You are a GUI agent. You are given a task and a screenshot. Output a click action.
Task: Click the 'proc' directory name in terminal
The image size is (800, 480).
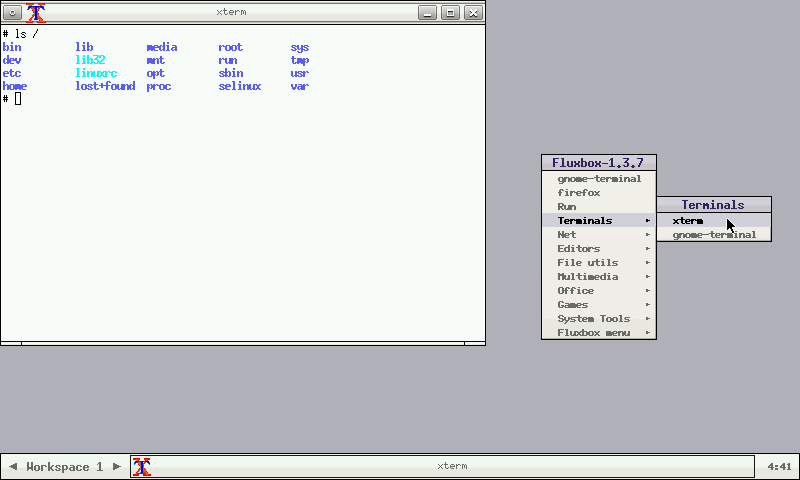pyautogui.click(x=159, y=86)
